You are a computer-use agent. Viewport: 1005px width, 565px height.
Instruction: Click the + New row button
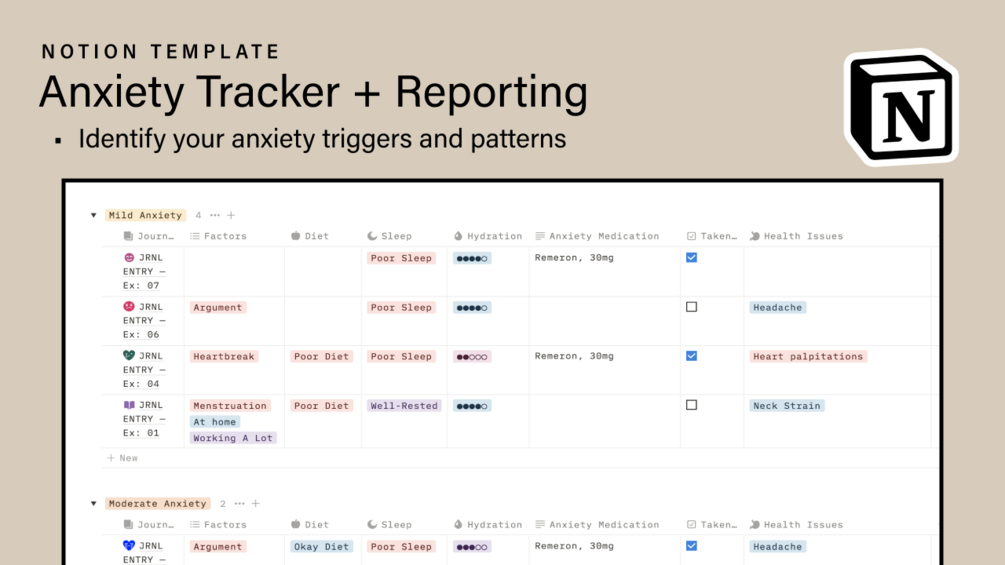coord(122,458)
